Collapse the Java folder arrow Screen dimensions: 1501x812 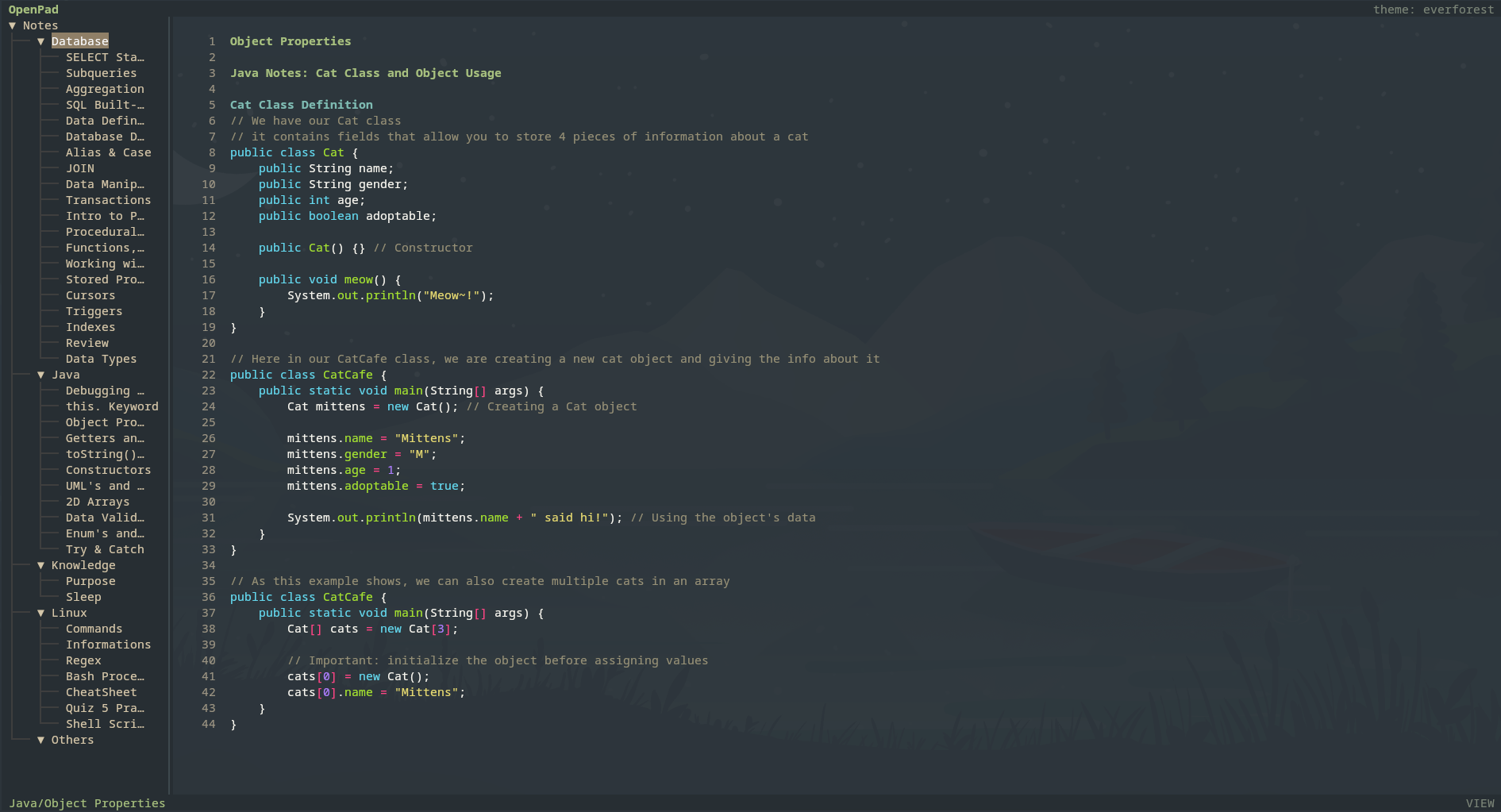[40, 375]
